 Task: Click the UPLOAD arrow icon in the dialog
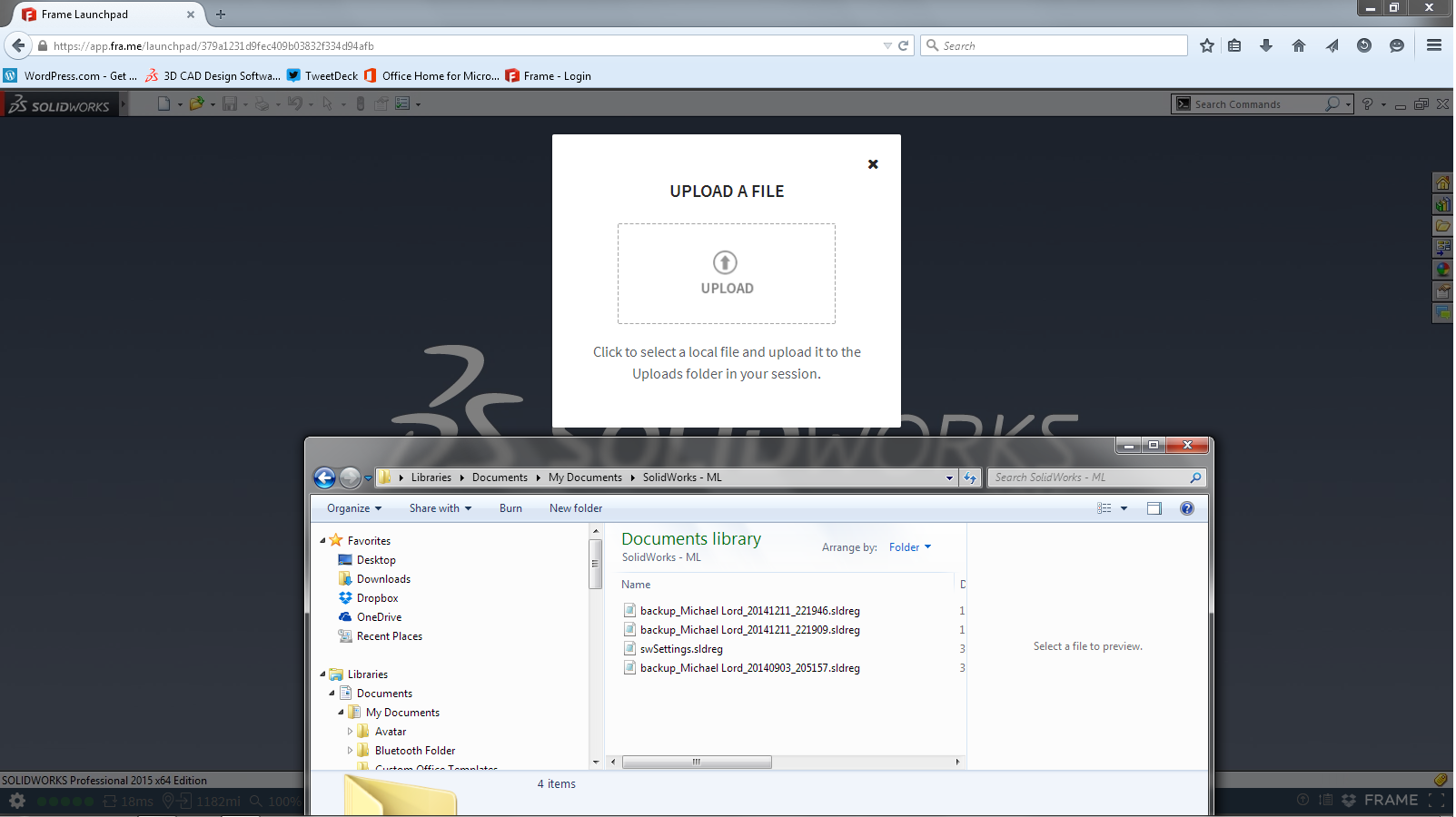point(725,262)
